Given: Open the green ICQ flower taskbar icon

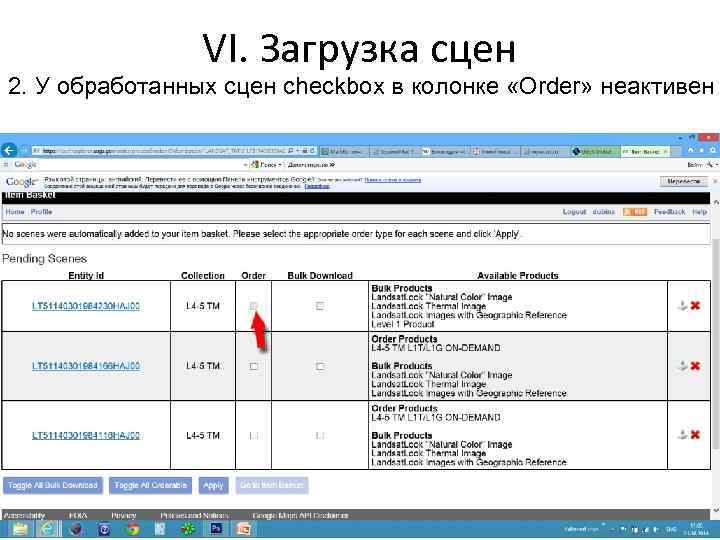Looking at the screenshot, I should coord(188,529).
